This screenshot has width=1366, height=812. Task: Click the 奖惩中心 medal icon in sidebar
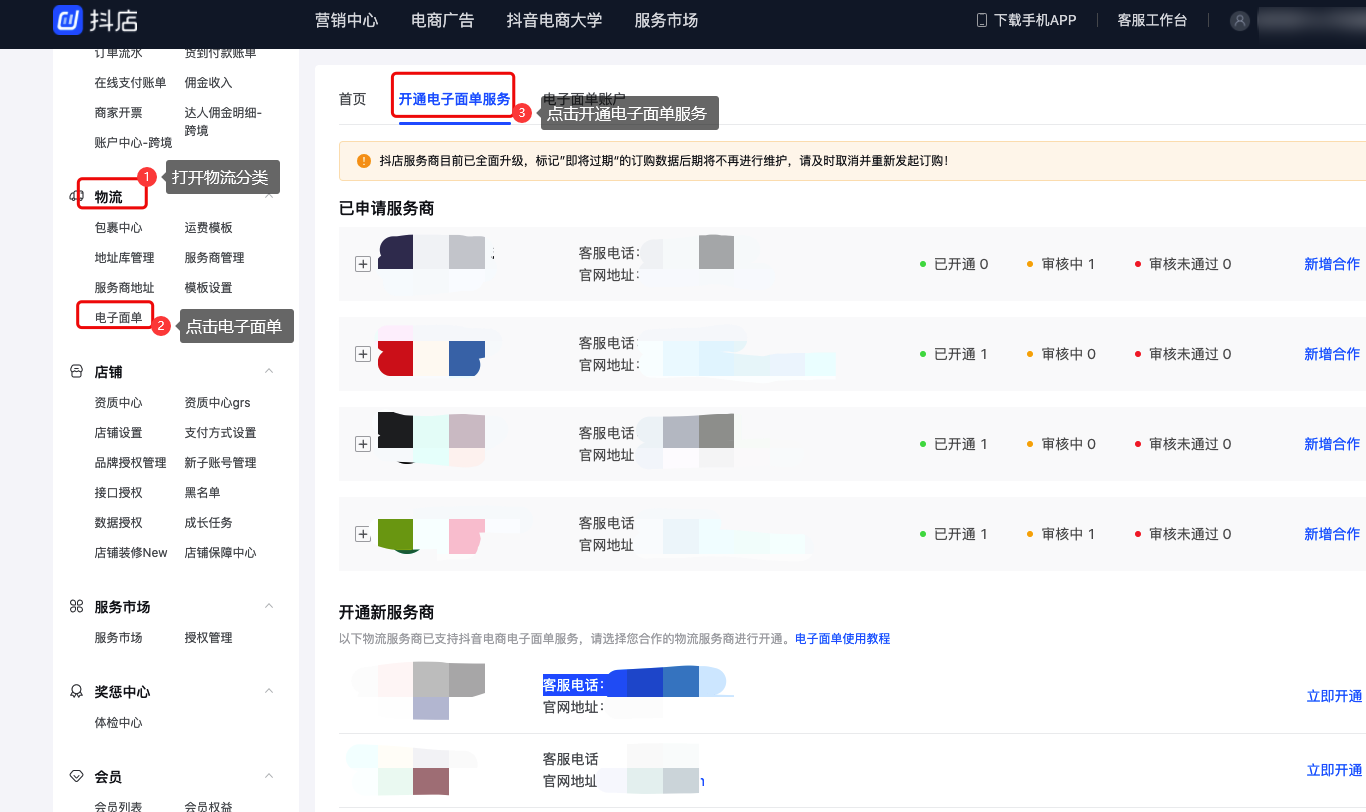76,692
